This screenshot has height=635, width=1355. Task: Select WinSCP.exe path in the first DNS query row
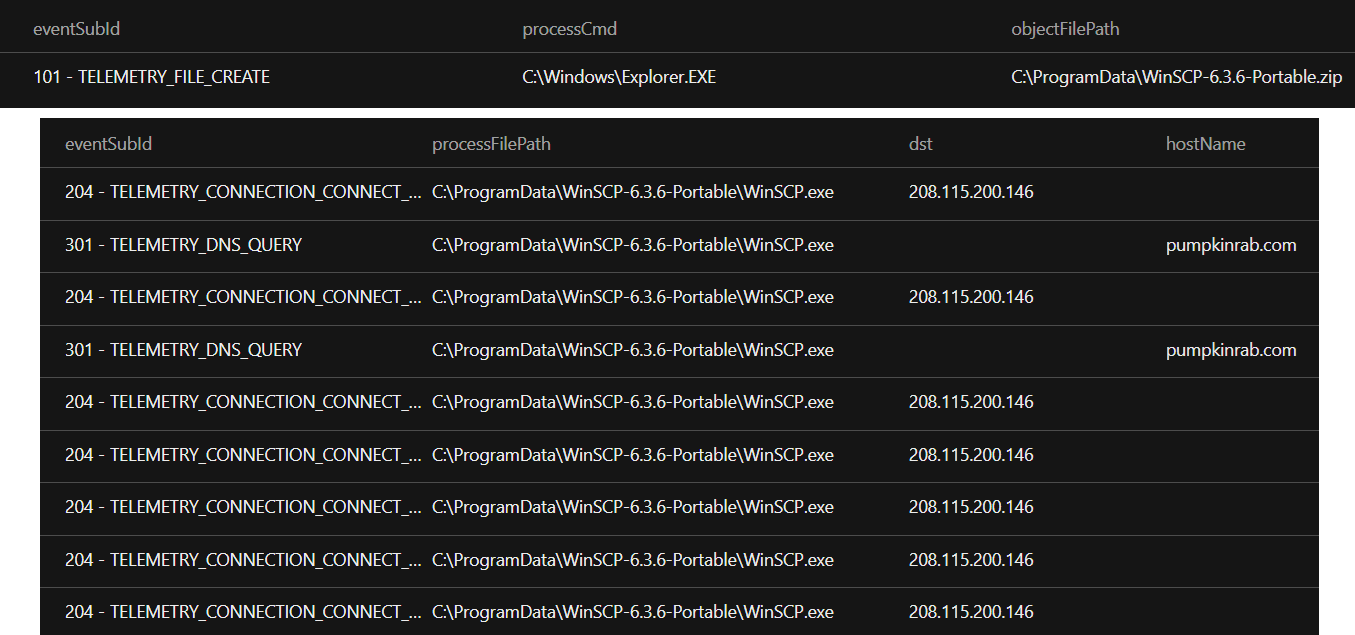coord(633,245)
